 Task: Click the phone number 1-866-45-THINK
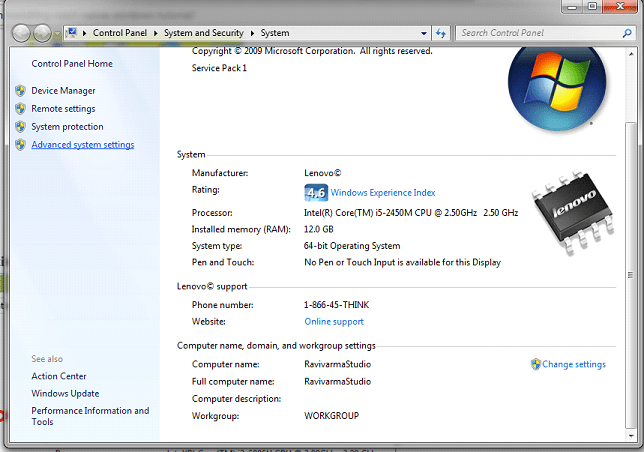point(336,305)
